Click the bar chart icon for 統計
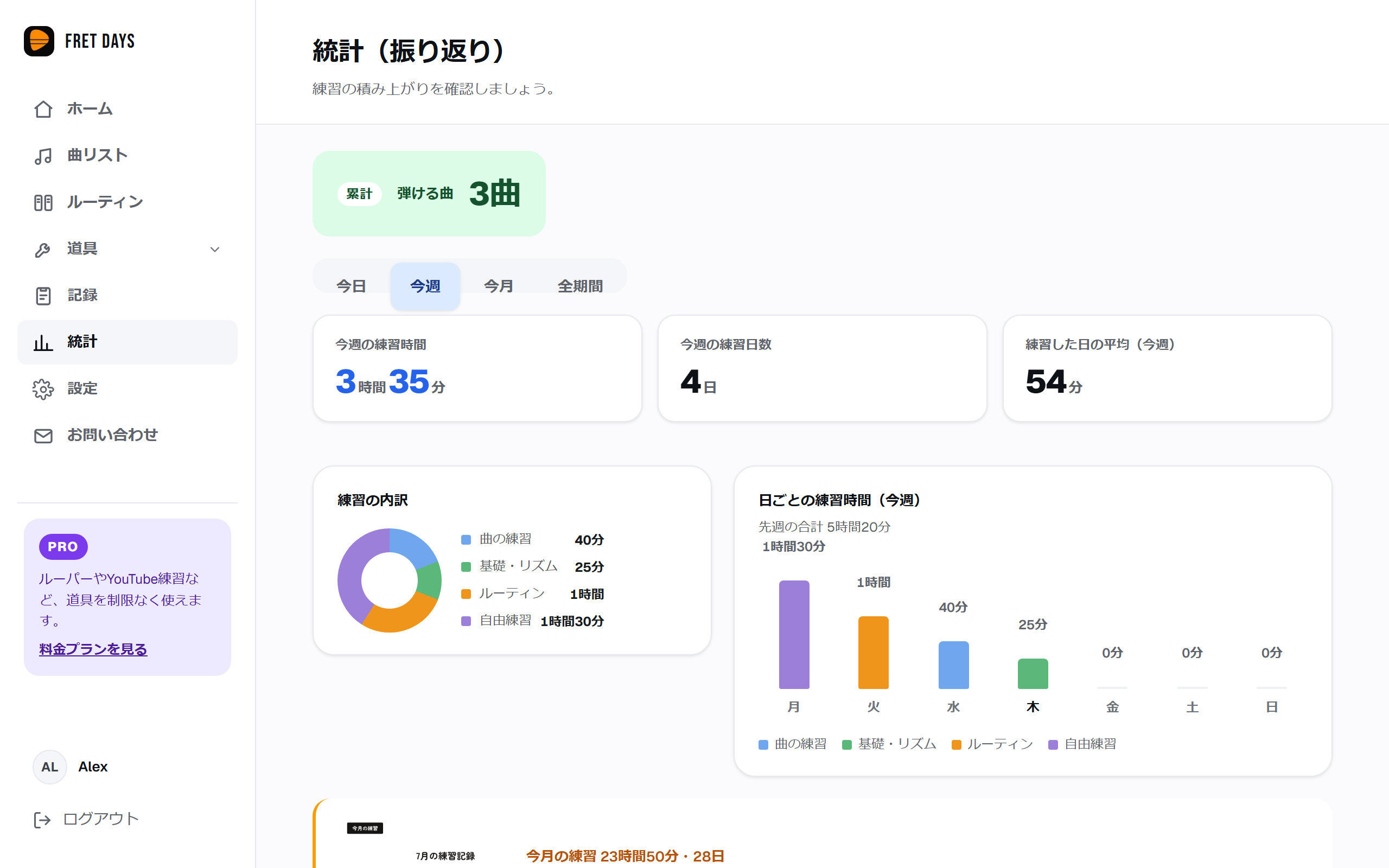 (x=43, y=343)
